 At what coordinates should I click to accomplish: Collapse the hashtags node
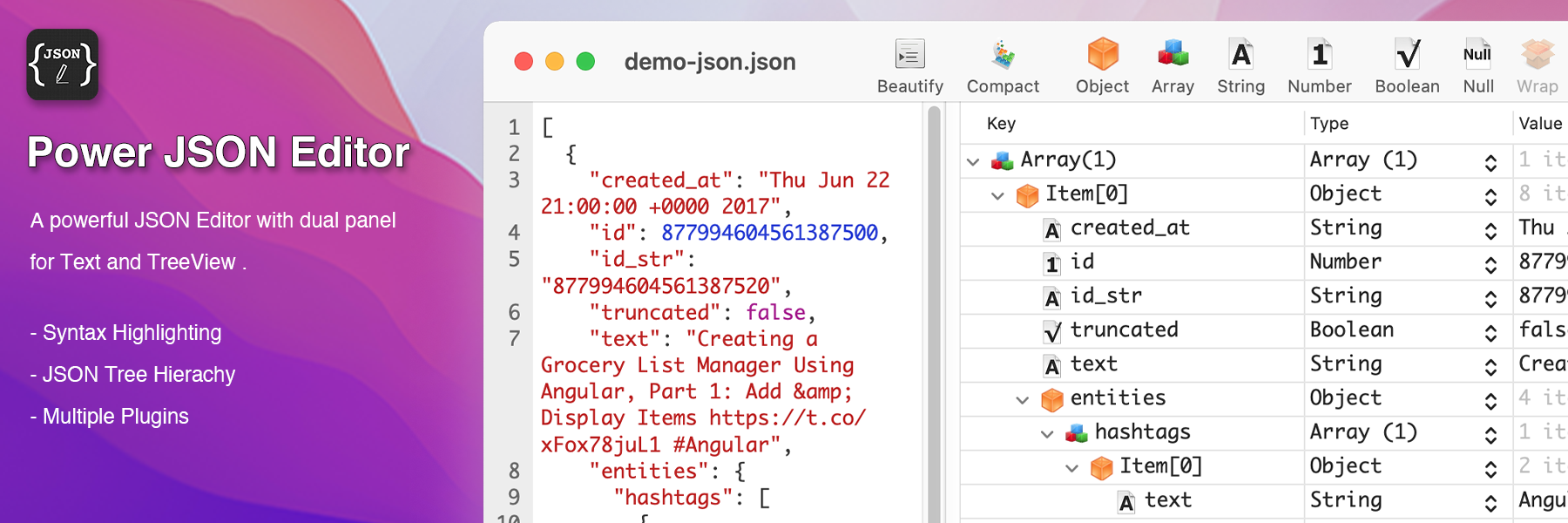1047,434
